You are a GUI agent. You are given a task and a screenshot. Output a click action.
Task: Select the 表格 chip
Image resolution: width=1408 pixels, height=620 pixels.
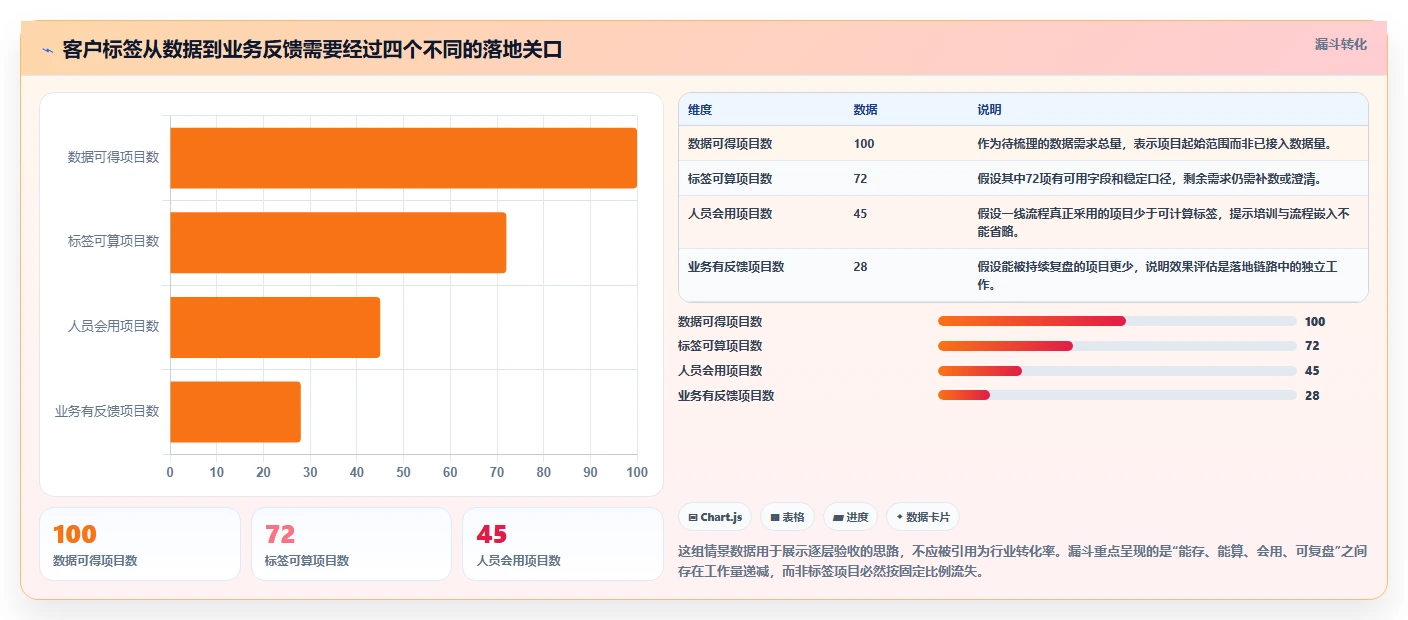tap(788, 517)
